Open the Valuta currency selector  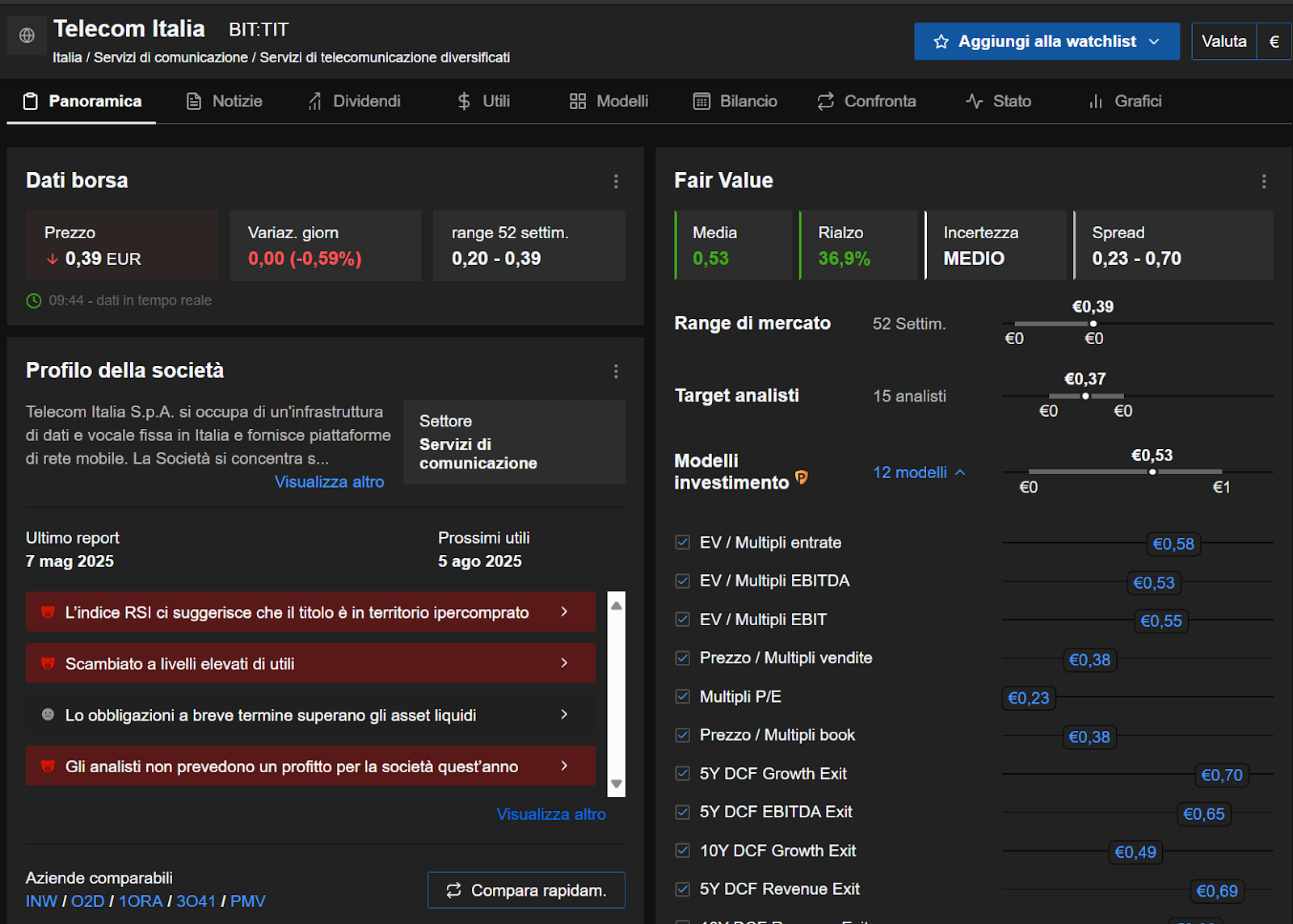(x=1224, y=41)
